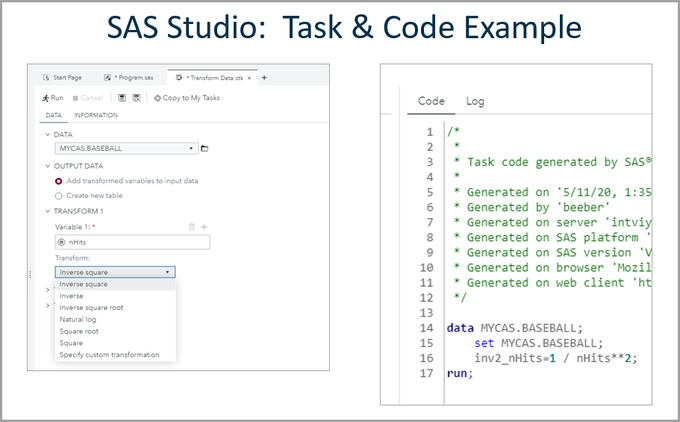Run the task

pos(52,98)
